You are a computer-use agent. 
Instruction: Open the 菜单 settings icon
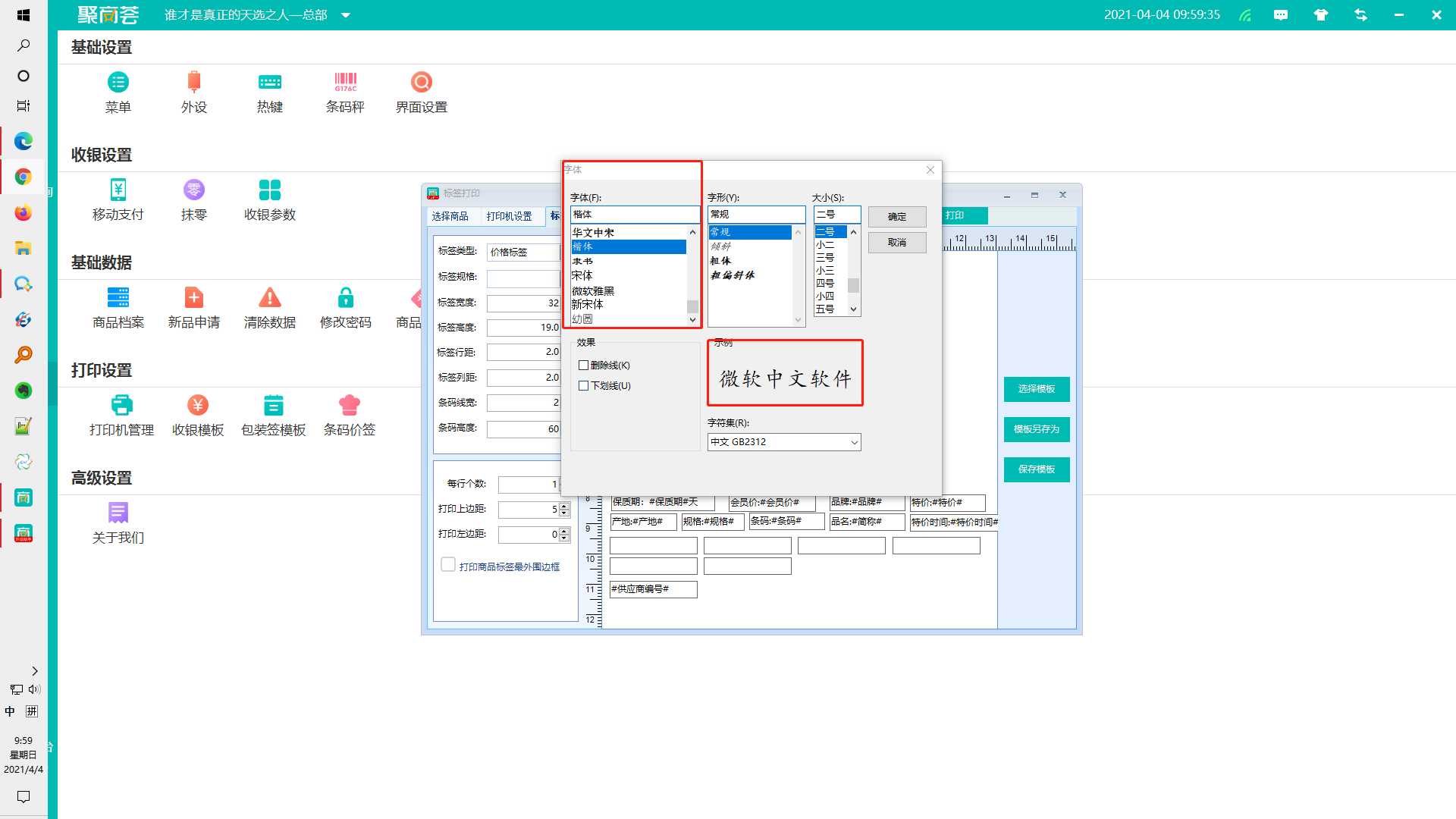[118, 83]
